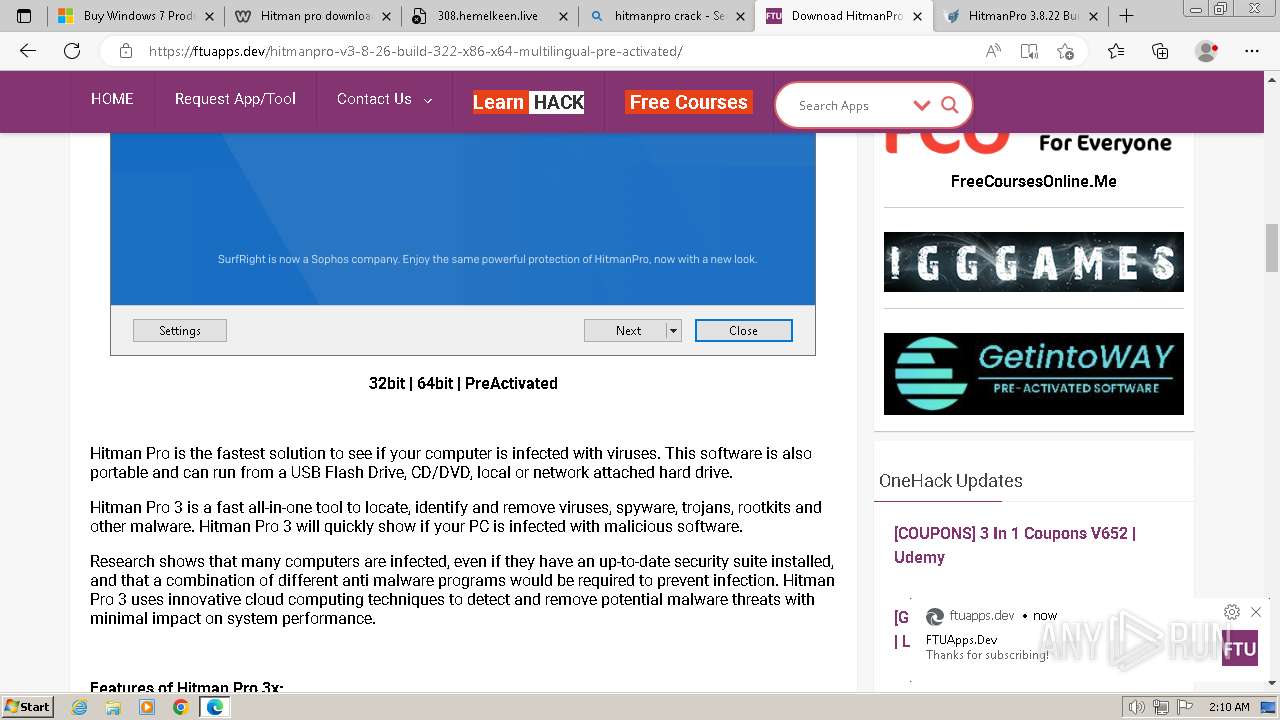1280x720 pixels.
Task: Click the page vertical scrollbar thumb
Action: (1272, 247)
